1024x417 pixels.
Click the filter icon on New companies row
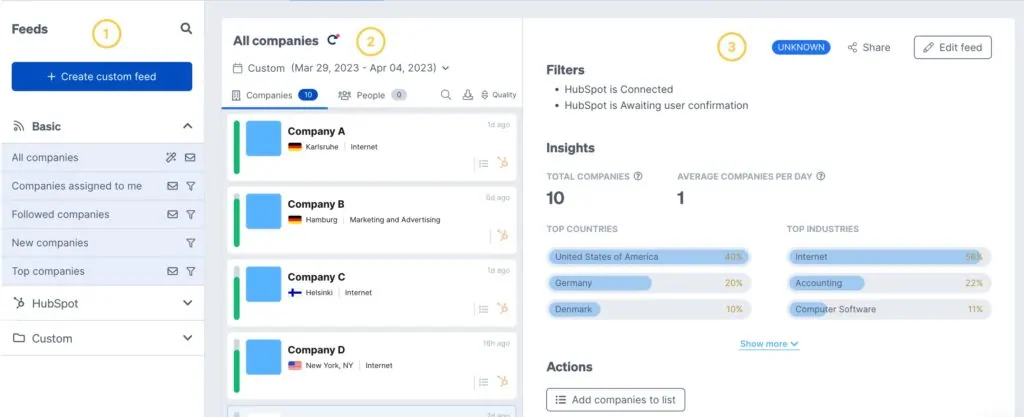[191, 243]
